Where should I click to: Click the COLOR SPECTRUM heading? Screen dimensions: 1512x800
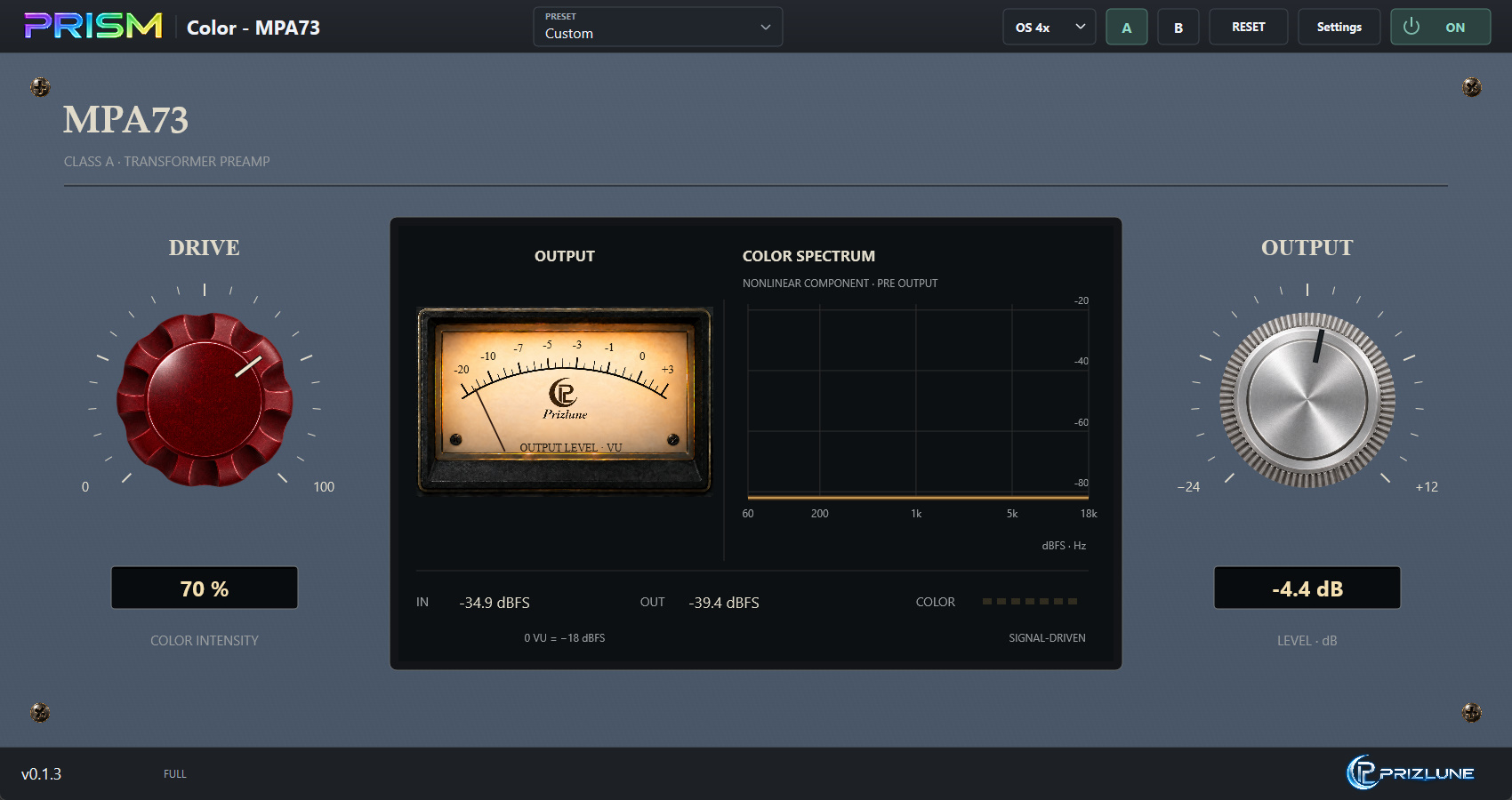tap(808, 256)
